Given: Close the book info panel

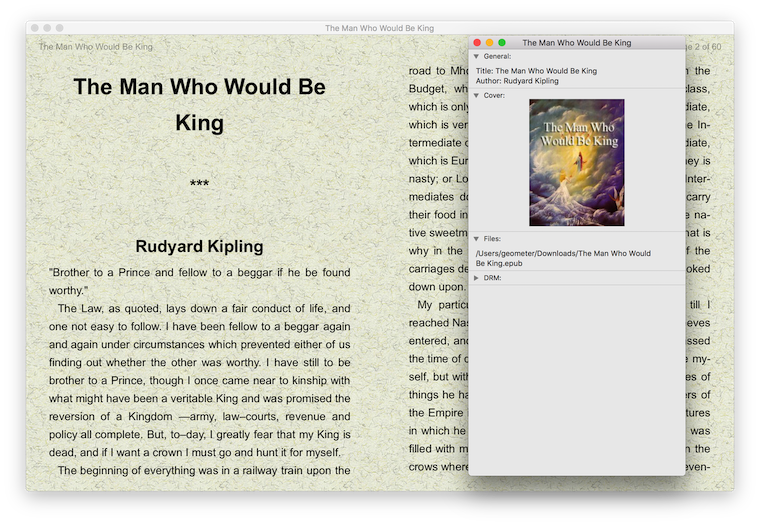Looking at the screenshot, I should pos(477,43).
